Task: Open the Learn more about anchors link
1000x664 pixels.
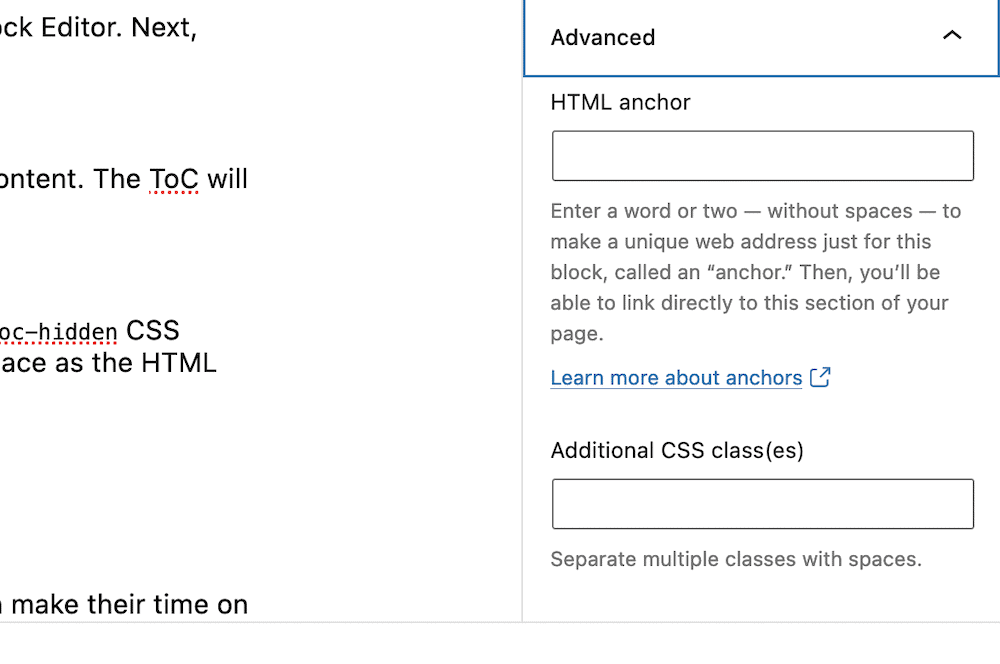Action: click(x=676, y=378)
